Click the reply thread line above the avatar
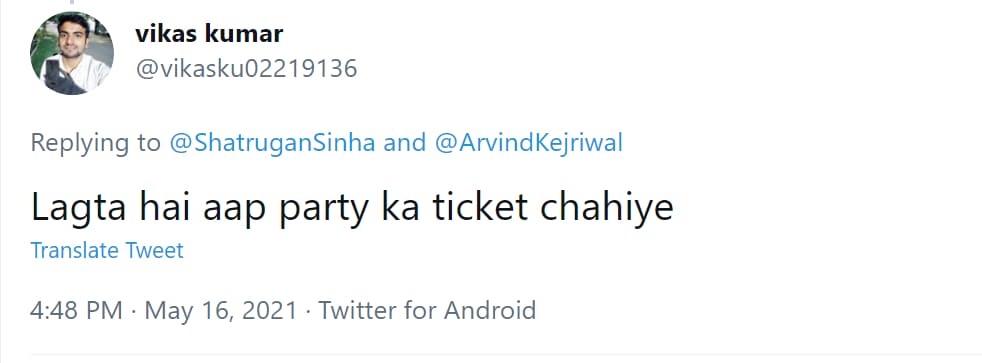The image size is (982, 363). [x=71, y=3]
